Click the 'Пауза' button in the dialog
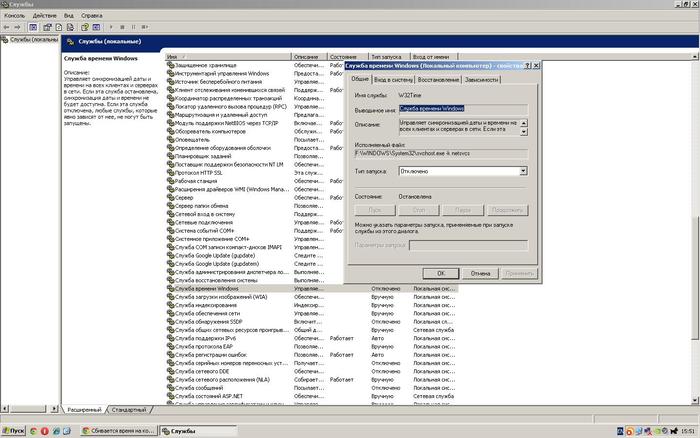 (463, 210)
